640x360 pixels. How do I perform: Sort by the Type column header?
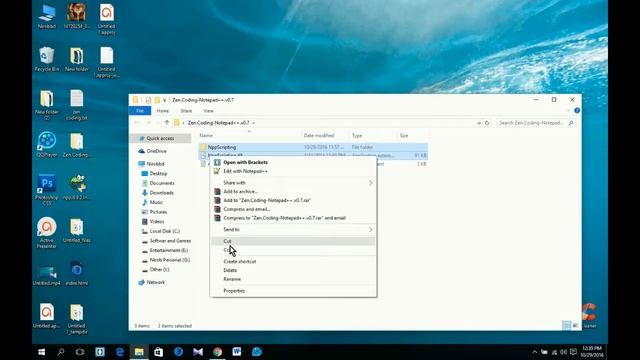point(357,136)
